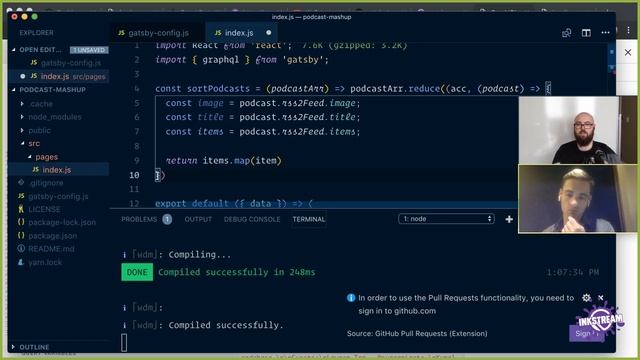Open the gatsby-config.js editor tab
Viewport: 640px width, 360px height.
pos(157,33)
